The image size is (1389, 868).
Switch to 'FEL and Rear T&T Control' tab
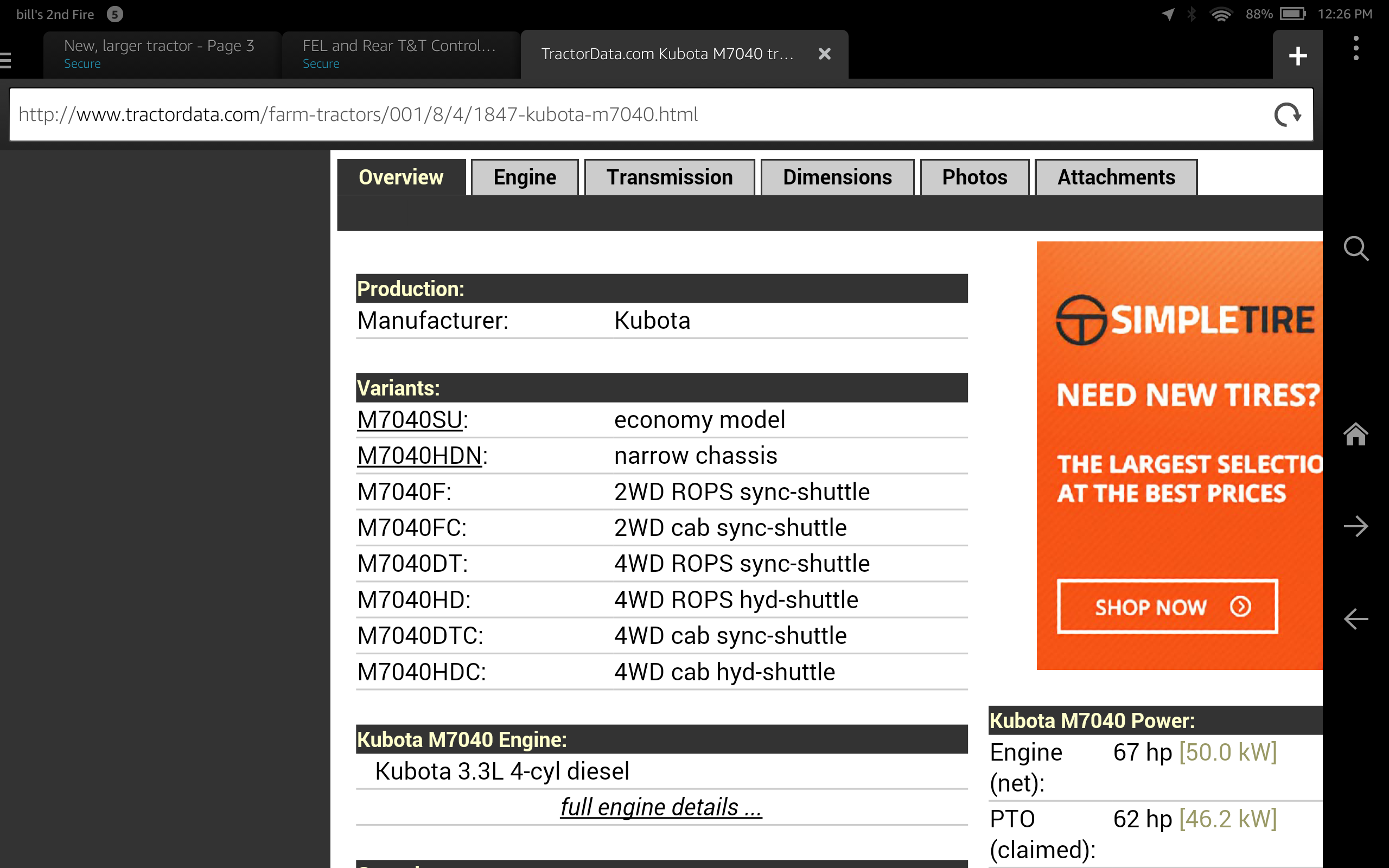point(401,55)
